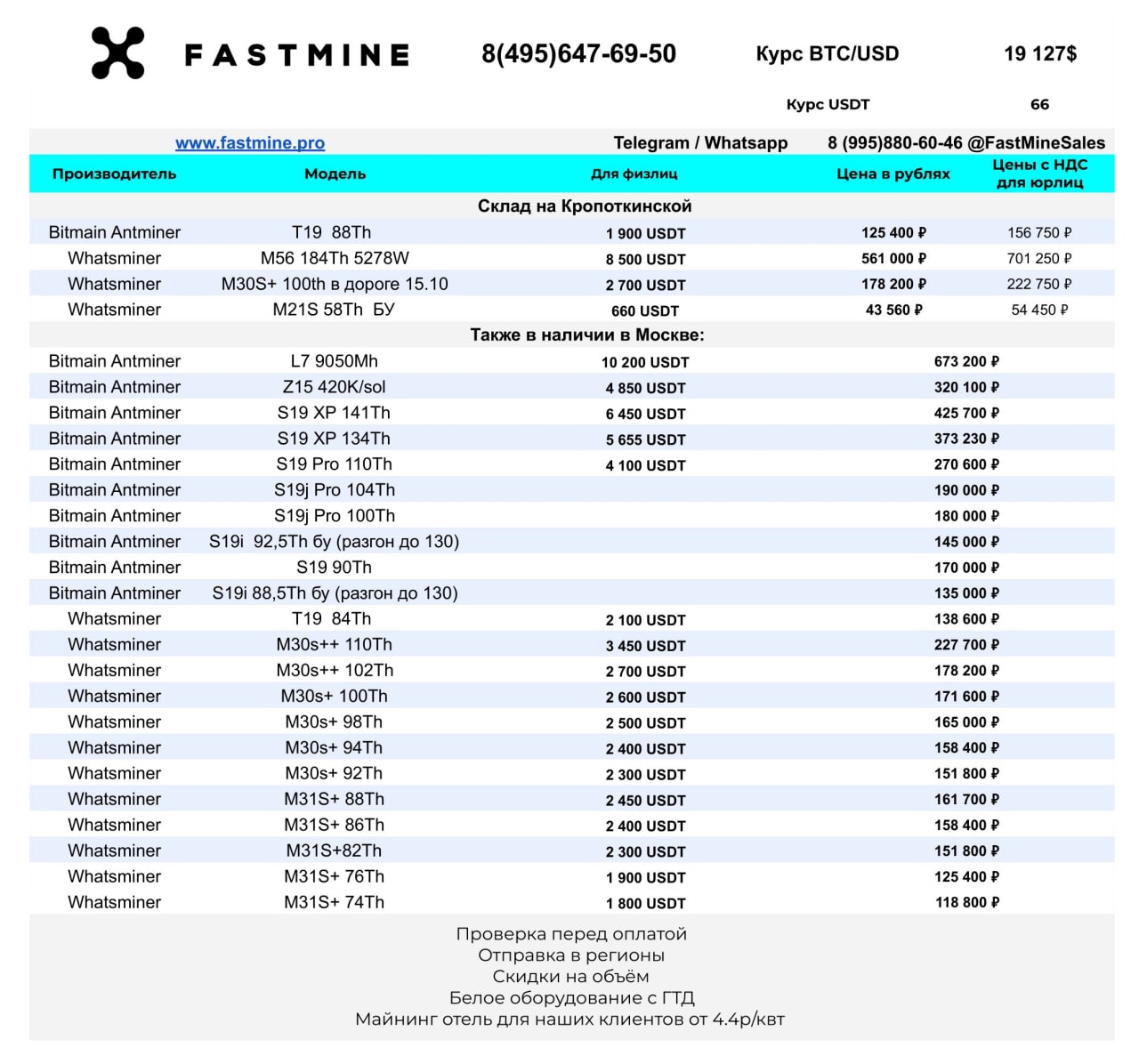Open the www.fastmine.pro link
Image resolution: width=1139 pixels, height=1064 pixels.
250,142
